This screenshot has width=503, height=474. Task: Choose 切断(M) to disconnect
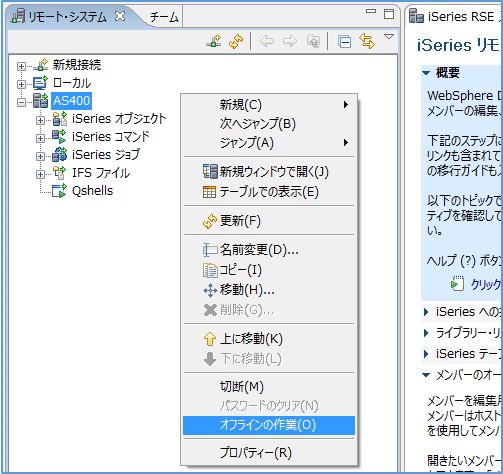pyautogui.click(x=269, y=387)
